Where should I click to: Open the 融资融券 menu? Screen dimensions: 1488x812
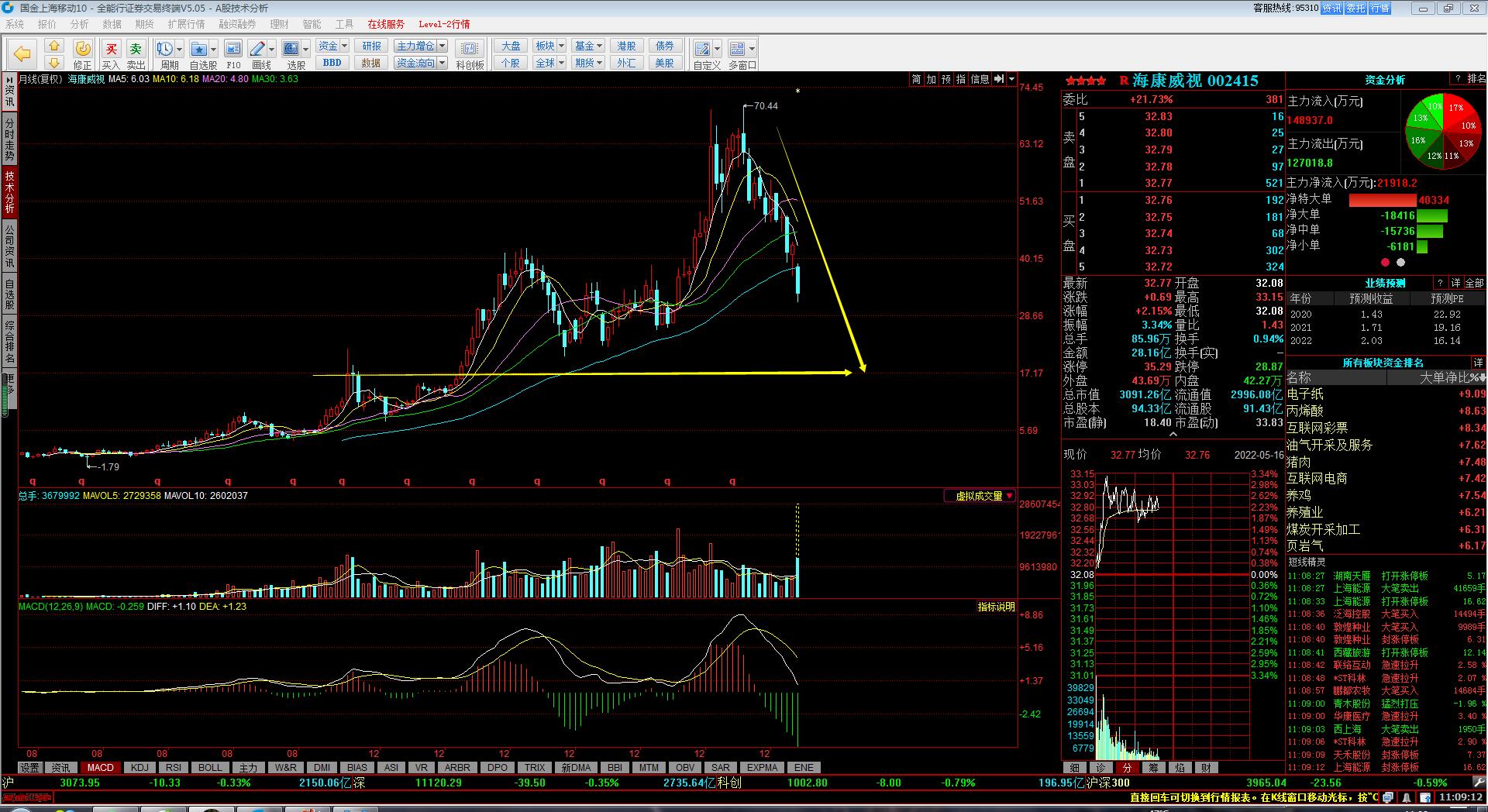[237, 24]
